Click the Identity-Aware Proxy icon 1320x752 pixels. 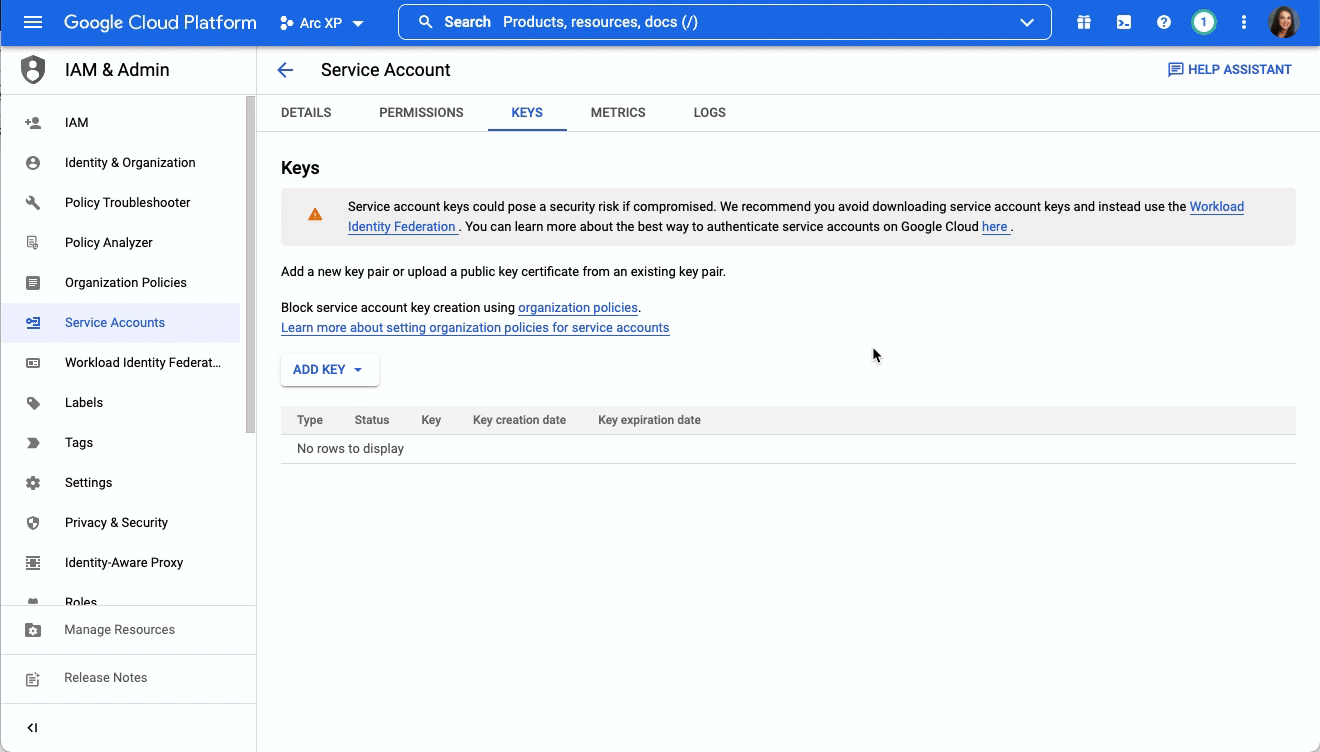(33, 563)
